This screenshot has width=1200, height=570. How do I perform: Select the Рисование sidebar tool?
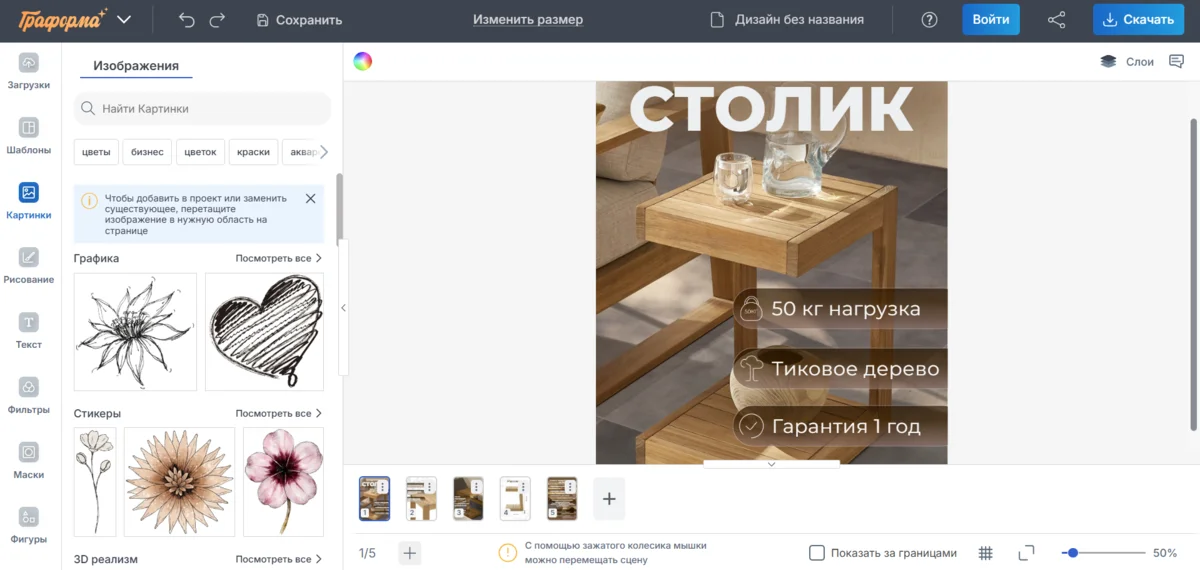[x=29, y=265]
